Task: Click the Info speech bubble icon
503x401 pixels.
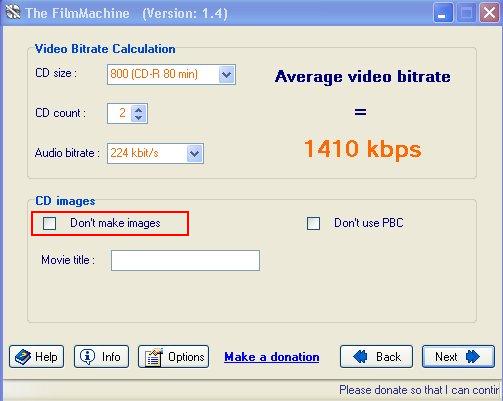Action: click(x=87, y=357)
